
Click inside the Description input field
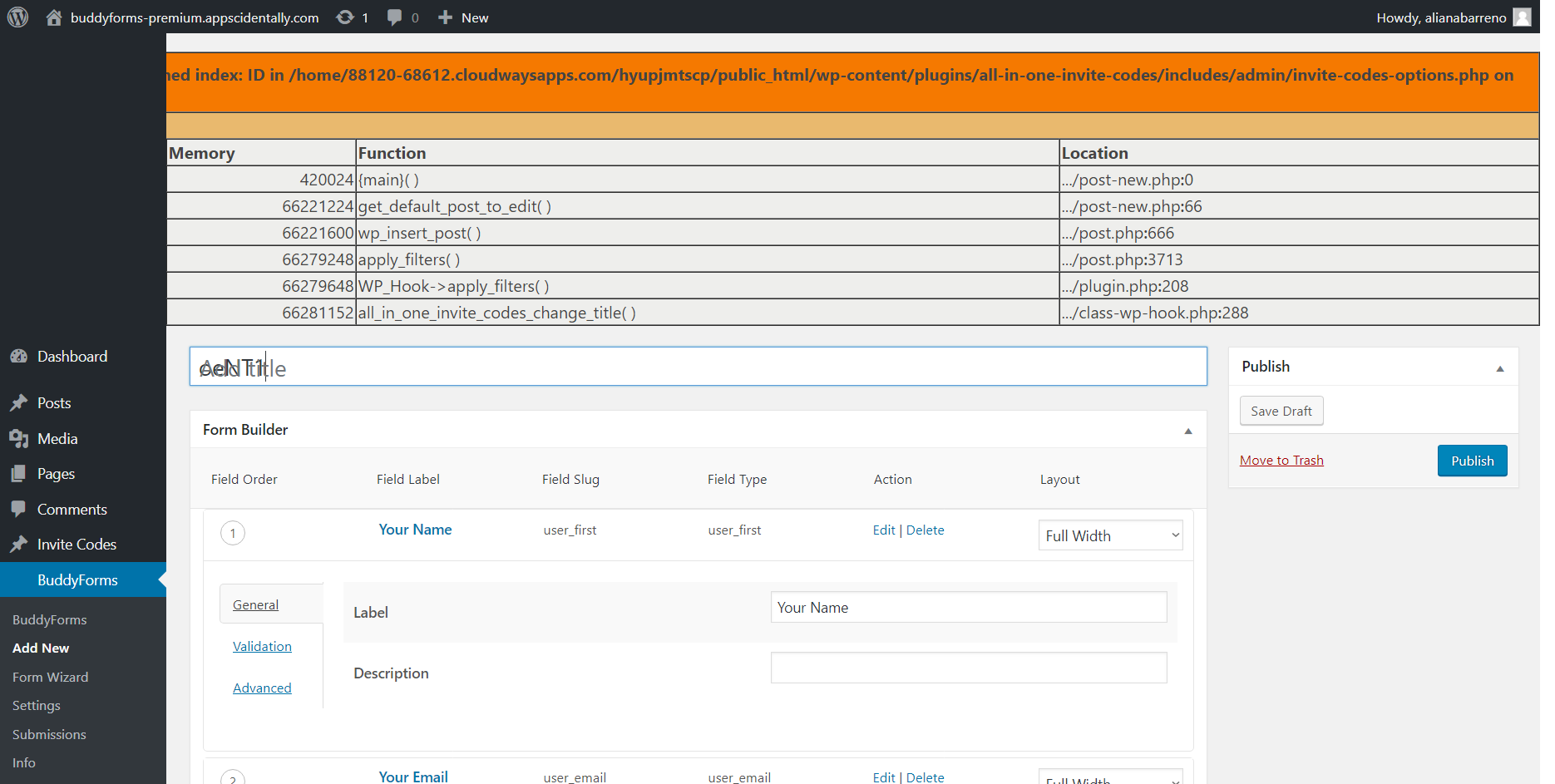click(969, 668)
